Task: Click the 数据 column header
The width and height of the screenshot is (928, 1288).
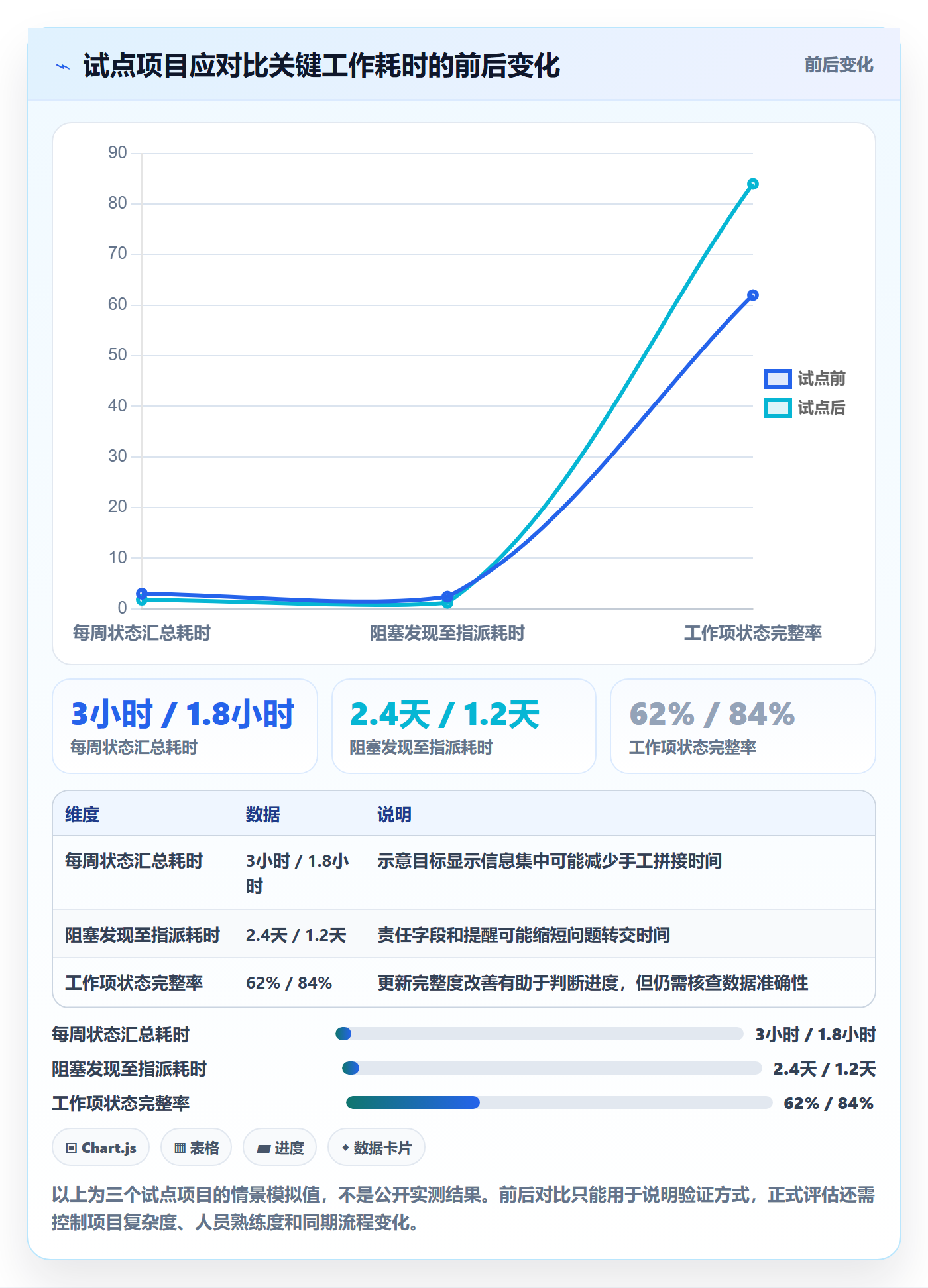Action: click(262, 814)
